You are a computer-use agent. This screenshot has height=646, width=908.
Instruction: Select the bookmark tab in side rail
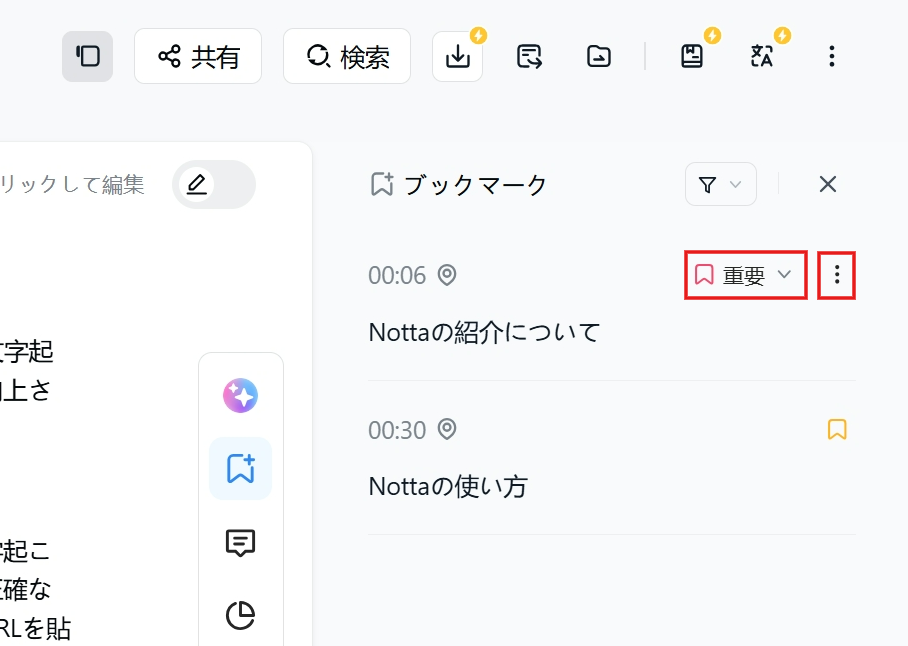240,468
